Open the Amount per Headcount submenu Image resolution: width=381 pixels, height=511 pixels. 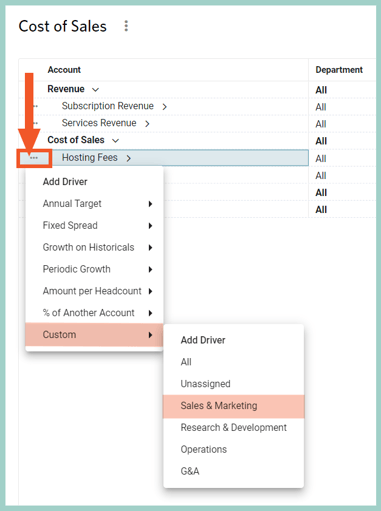pos(94,291)
